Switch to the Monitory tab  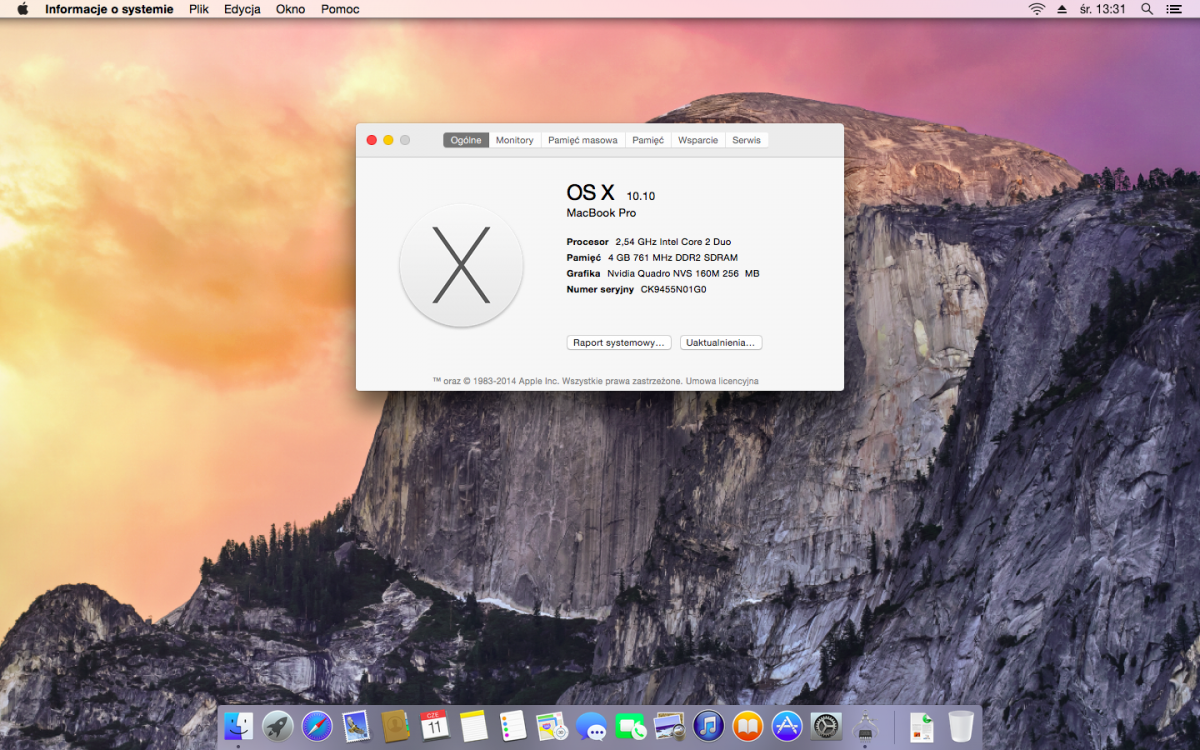point(514,140)
